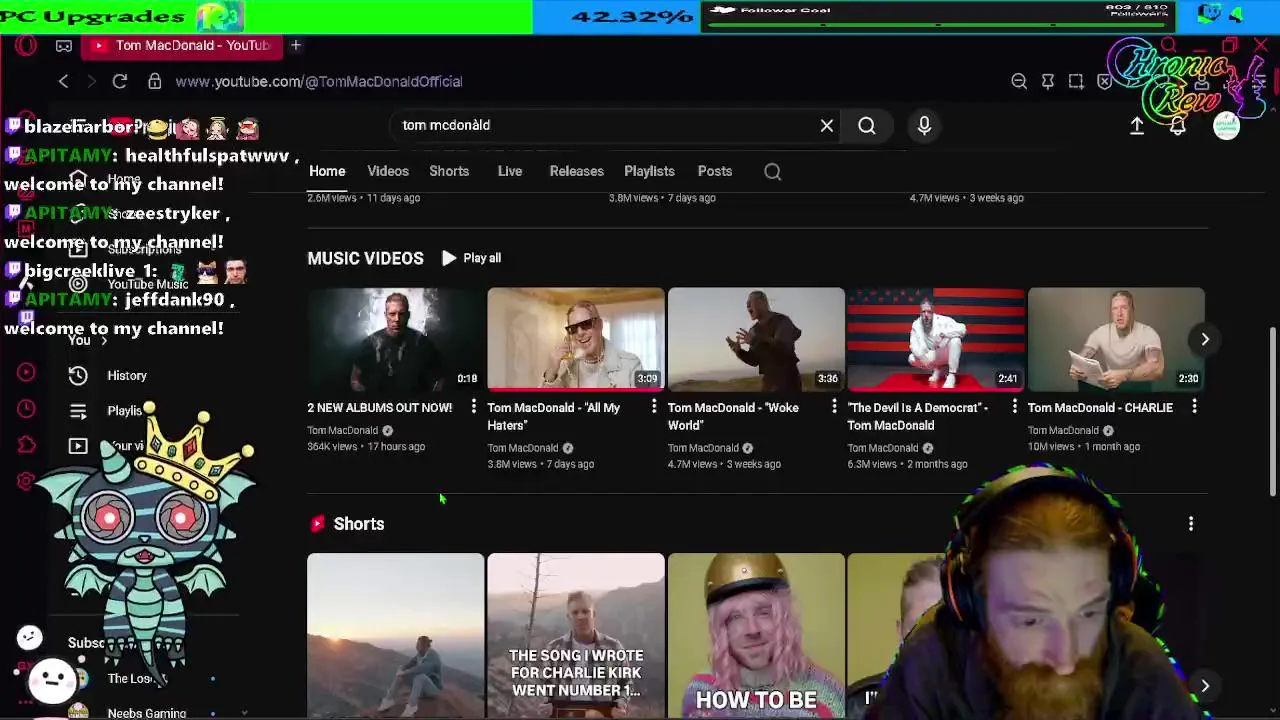View site security lock info
Image resolution: width=1280 pixels, height=720 pixels.
[x=154, y=81]
